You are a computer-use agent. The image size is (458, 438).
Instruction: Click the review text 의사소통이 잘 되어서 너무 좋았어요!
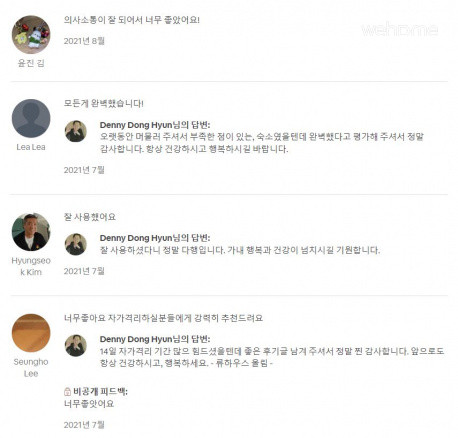click(x=132, y=20)
